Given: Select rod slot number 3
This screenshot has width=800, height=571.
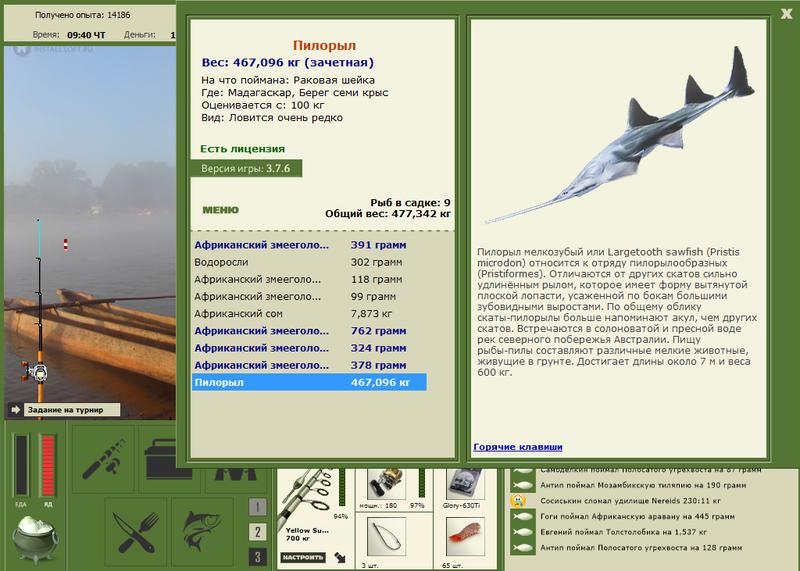Looking at the screenshot, I should 258,557.
